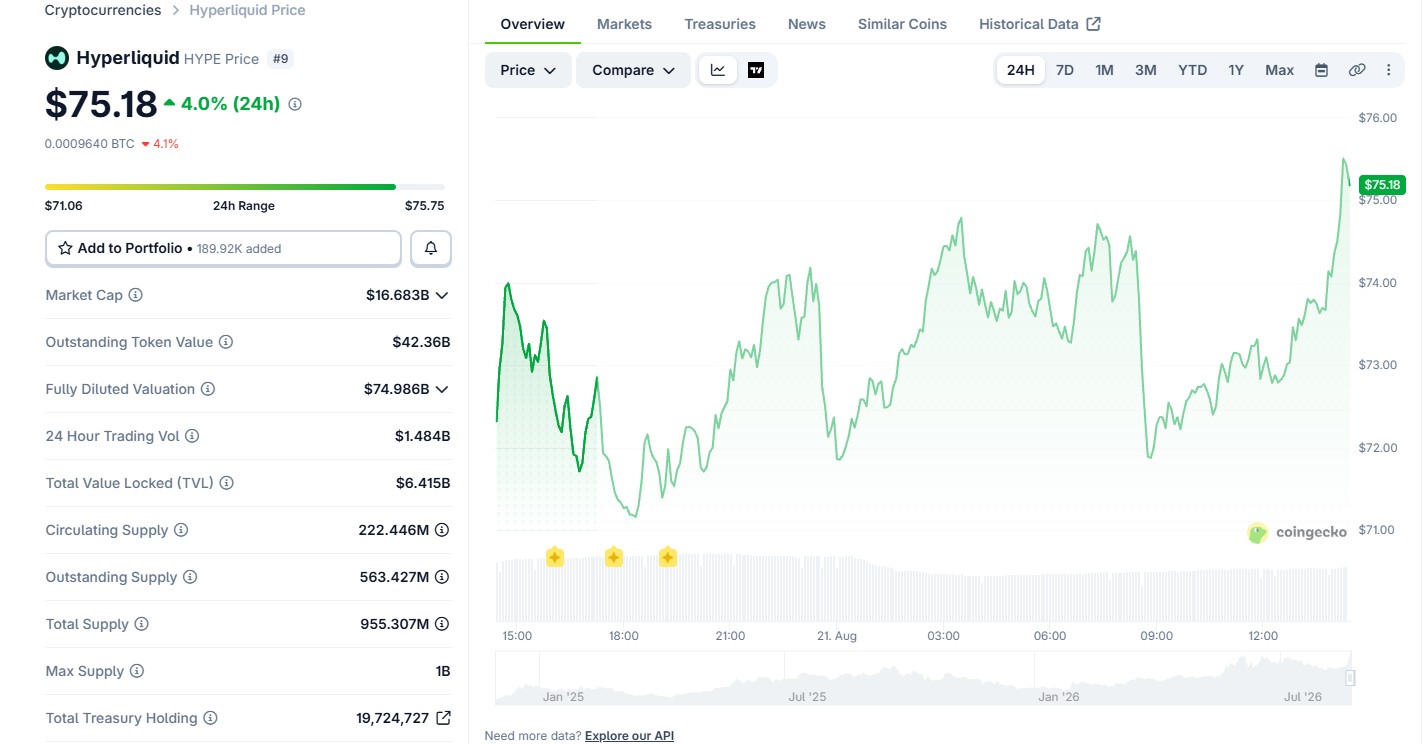1423x744 pixels.
Task: Follow the Cryptocurrencies breadcrumb link
Action: coord(103,10)
